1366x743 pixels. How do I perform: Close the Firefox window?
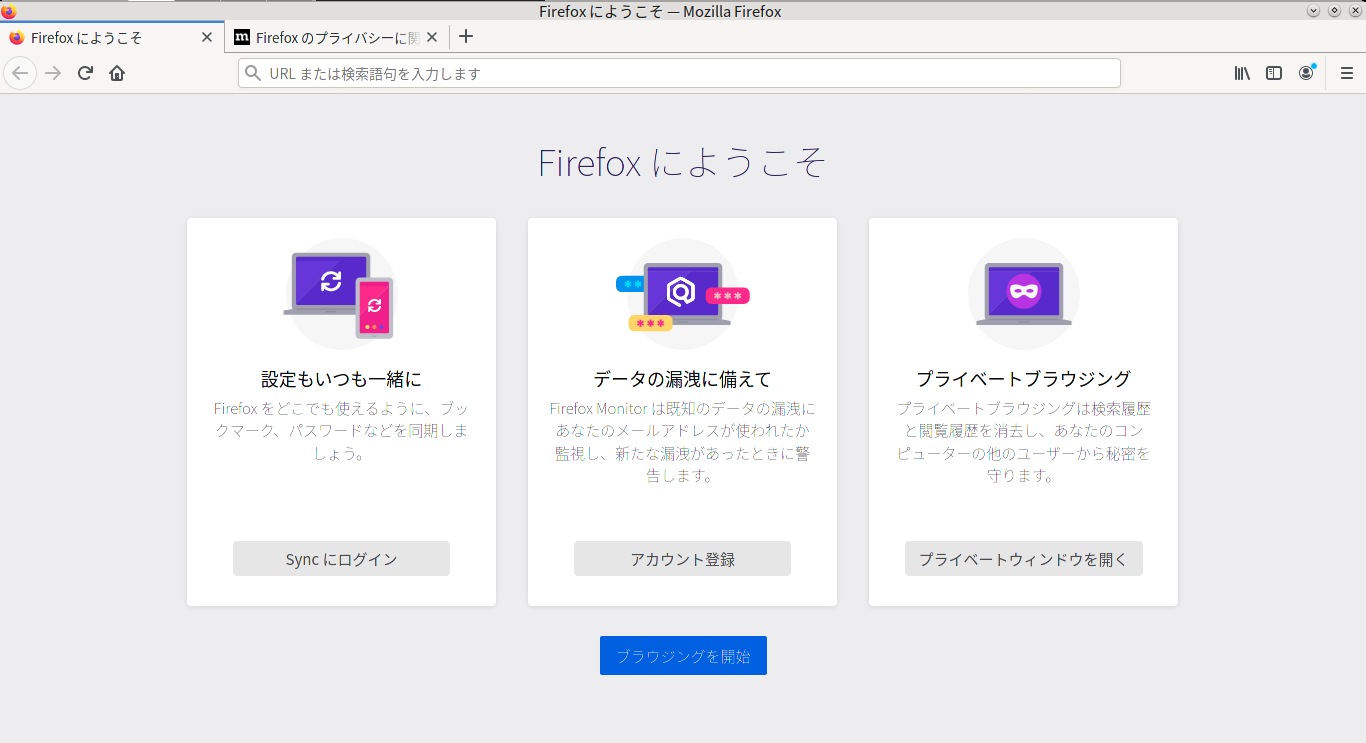pyautogui.click(x=1354, y=11)
